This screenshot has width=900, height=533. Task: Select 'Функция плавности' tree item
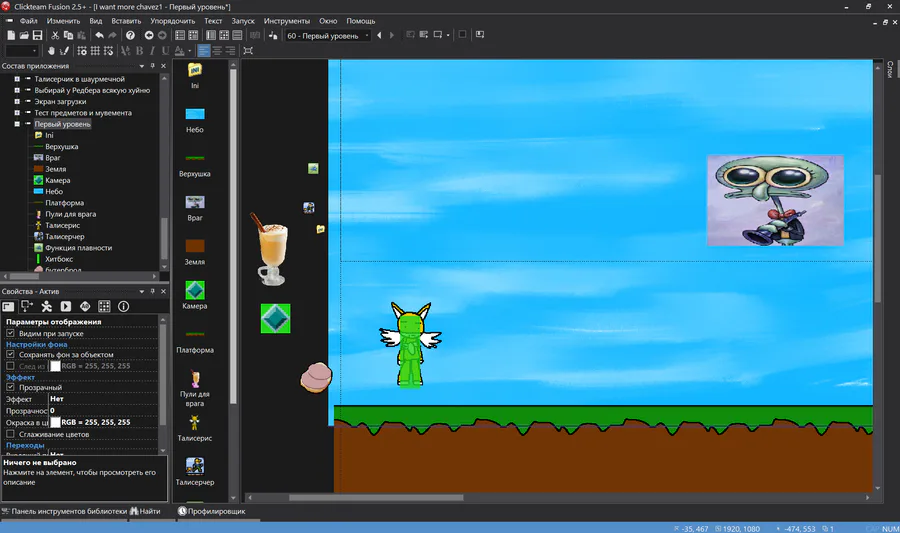[x=78, y=248]
